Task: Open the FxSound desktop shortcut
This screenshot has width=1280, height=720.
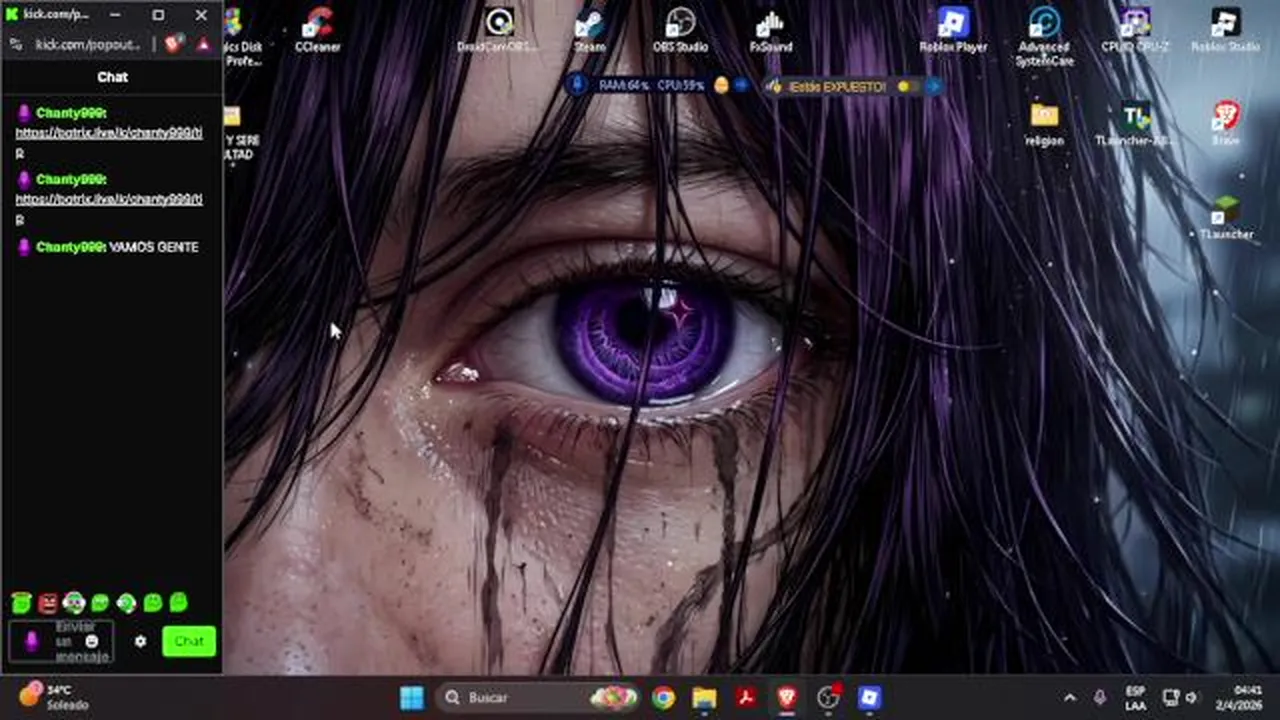Action: 771,30
